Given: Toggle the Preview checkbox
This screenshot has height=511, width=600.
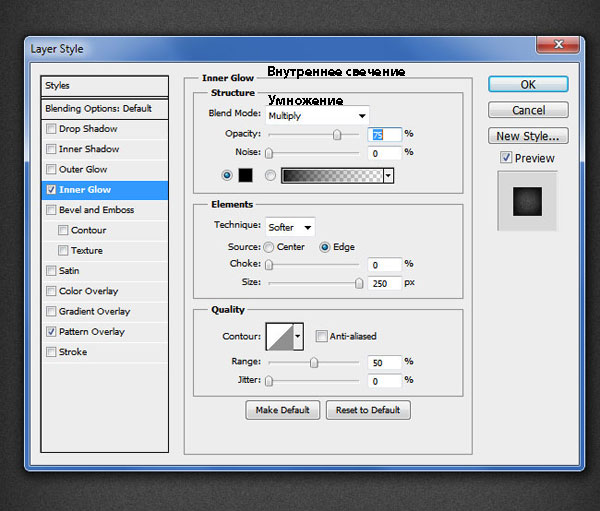Looking at the screenshot, I should click(x=506, y=157).
